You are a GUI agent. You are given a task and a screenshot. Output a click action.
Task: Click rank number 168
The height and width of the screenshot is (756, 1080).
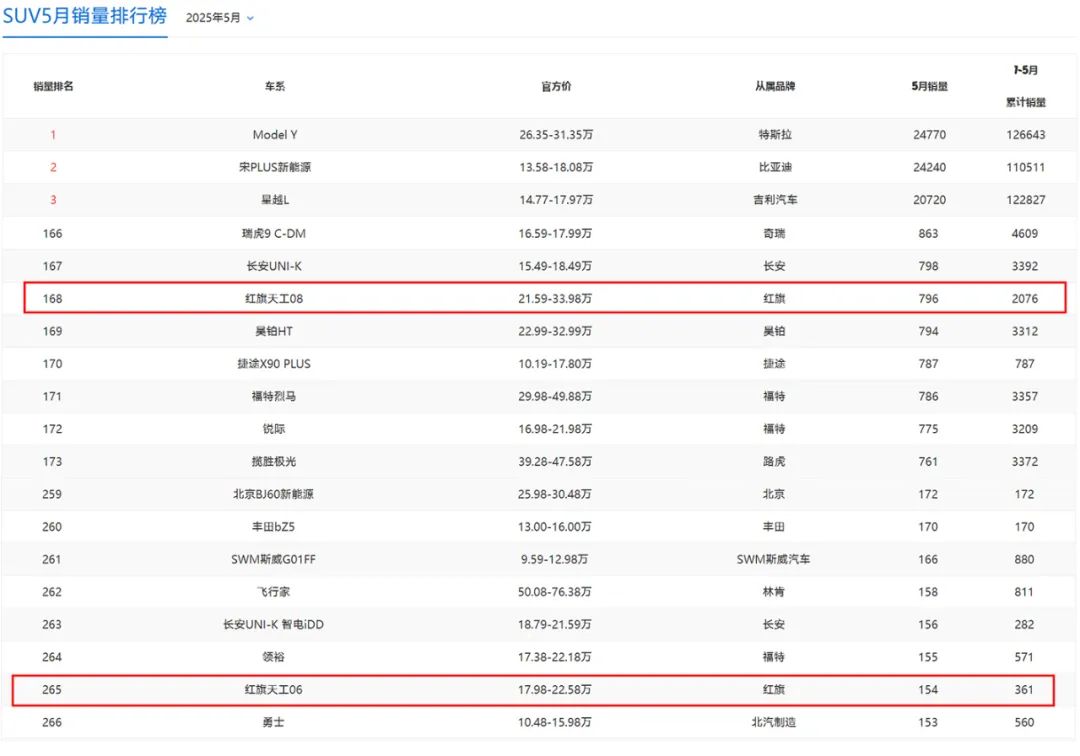52,299
